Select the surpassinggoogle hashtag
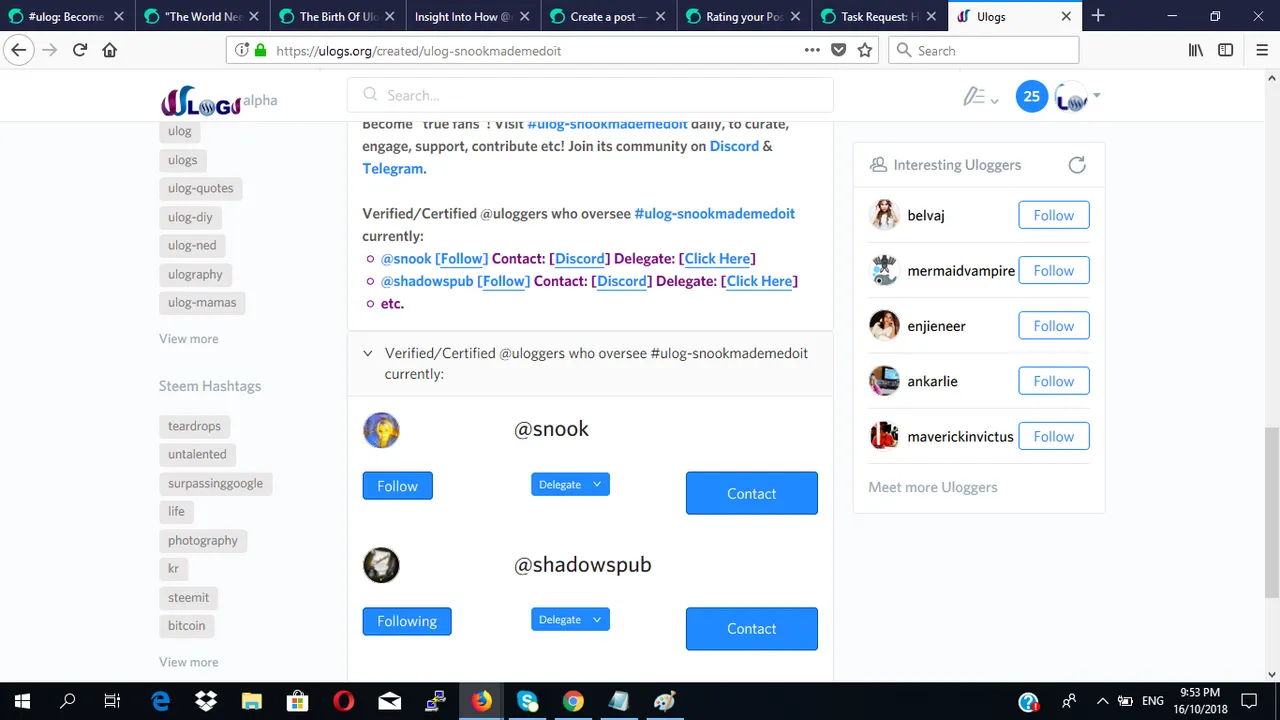 coord(216,483)
